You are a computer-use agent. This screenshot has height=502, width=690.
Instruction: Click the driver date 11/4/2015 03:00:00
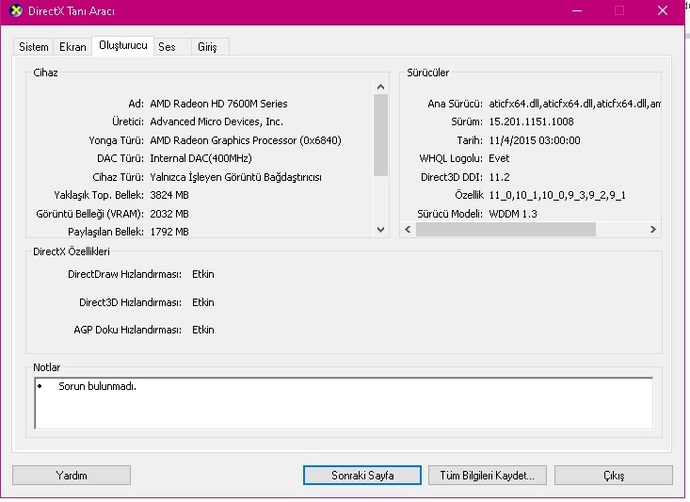[x=534, y=140]
